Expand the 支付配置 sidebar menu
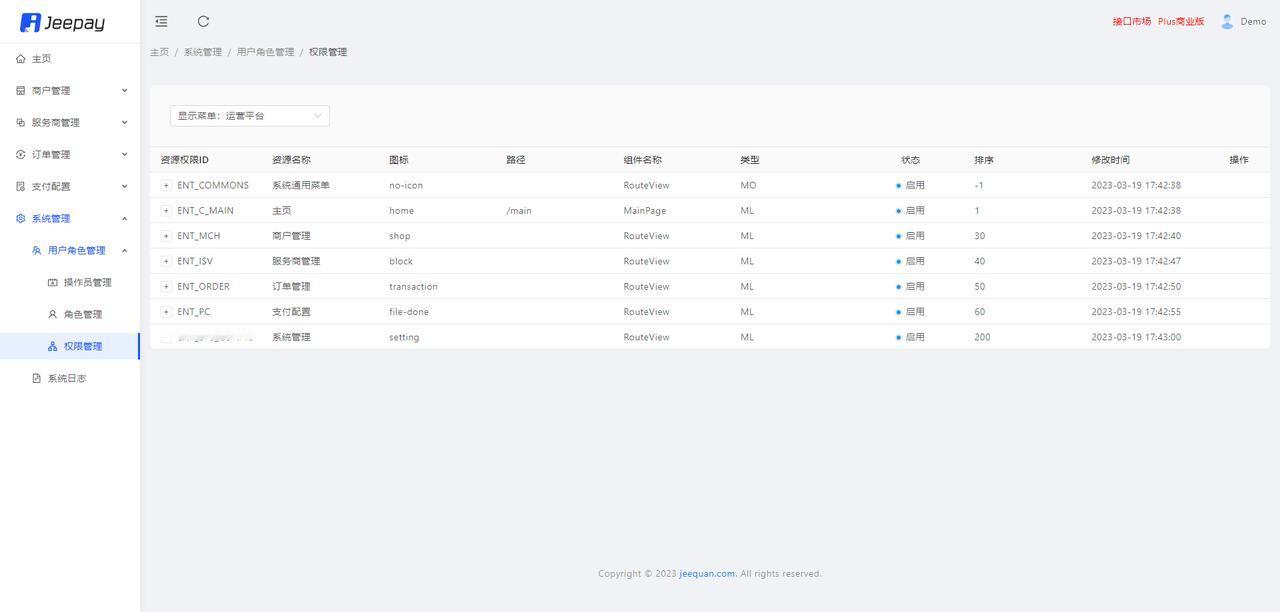 click(70, 187)
